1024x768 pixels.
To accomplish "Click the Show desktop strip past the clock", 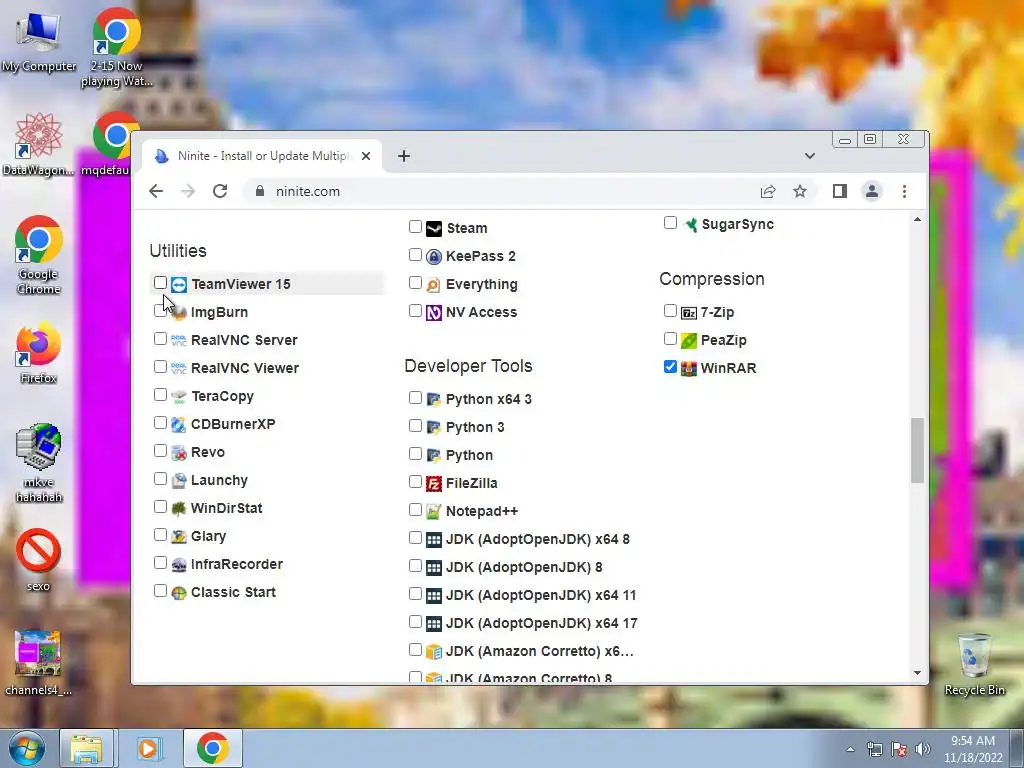I will pyautogui.click(x=1017, y=748).
